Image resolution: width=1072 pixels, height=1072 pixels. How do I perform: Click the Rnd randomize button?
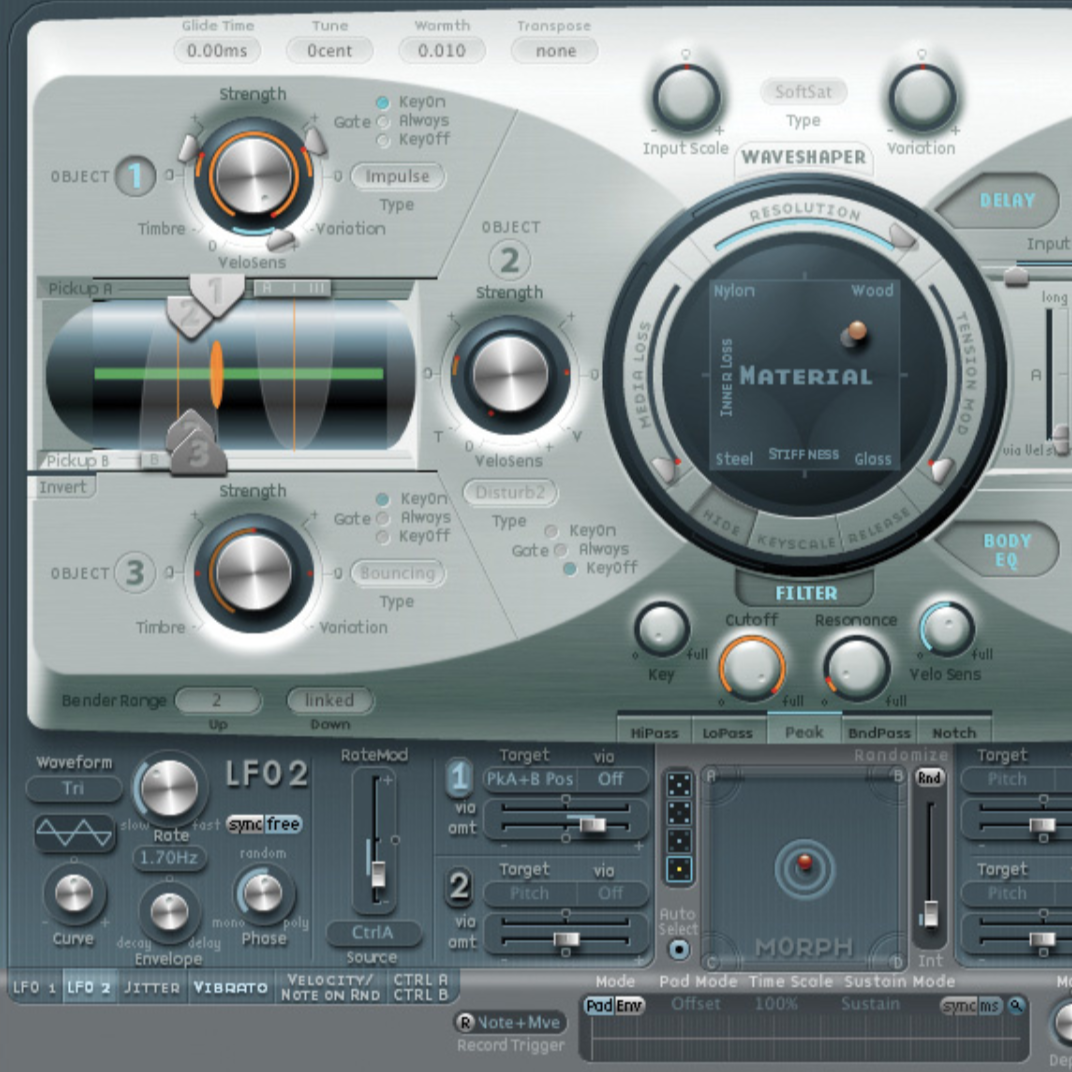930,778
